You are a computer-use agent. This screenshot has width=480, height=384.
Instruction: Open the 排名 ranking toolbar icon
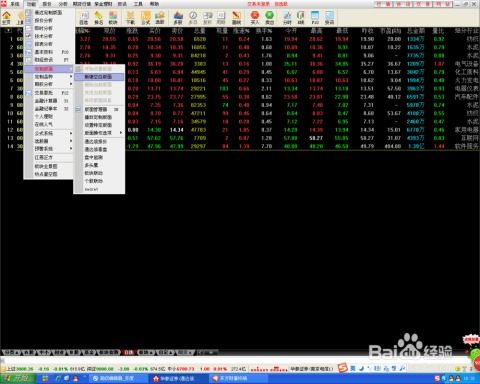pos(99,17)
